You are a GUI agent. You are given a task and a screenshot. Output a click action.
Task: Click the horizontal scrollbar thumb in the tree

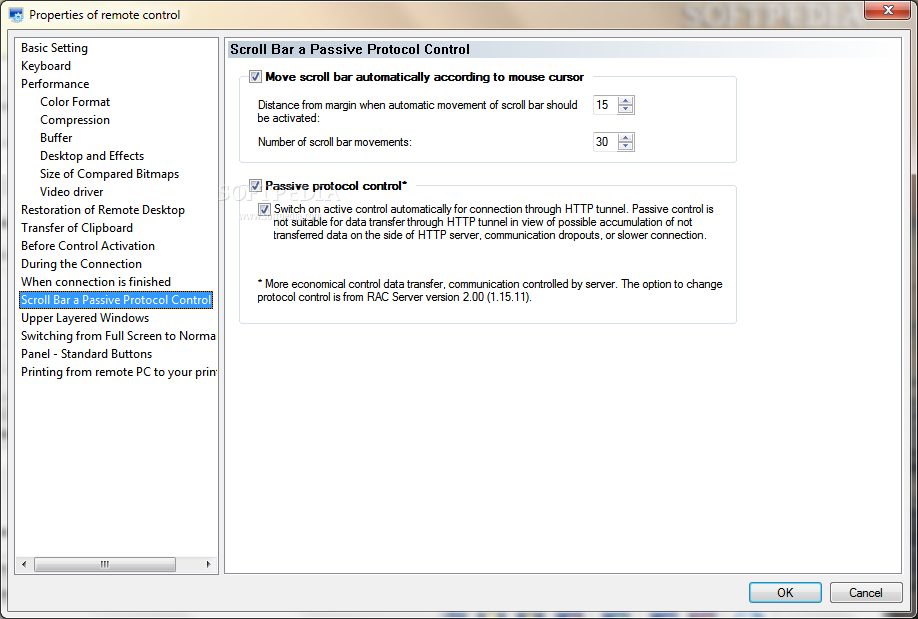tap(105, 565)
